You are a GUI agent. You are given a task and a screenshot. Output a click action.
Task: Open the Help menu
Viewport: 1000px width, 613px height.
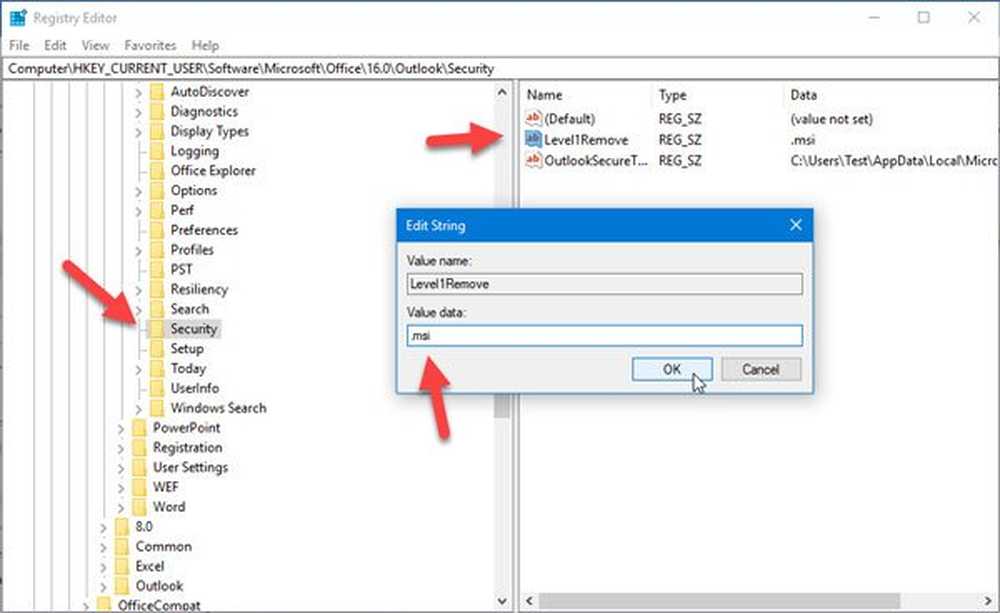click(x=205, y=45)
